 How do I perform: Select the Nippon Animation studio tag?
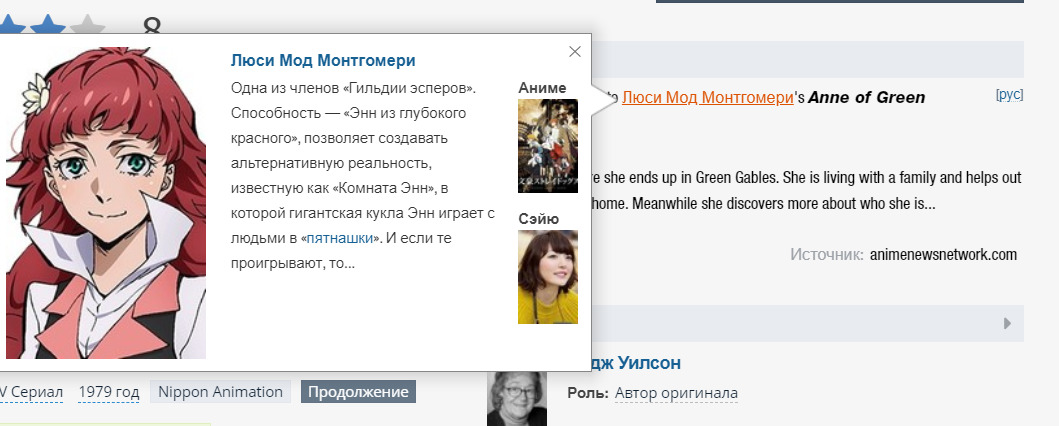(x=220, y=392)
